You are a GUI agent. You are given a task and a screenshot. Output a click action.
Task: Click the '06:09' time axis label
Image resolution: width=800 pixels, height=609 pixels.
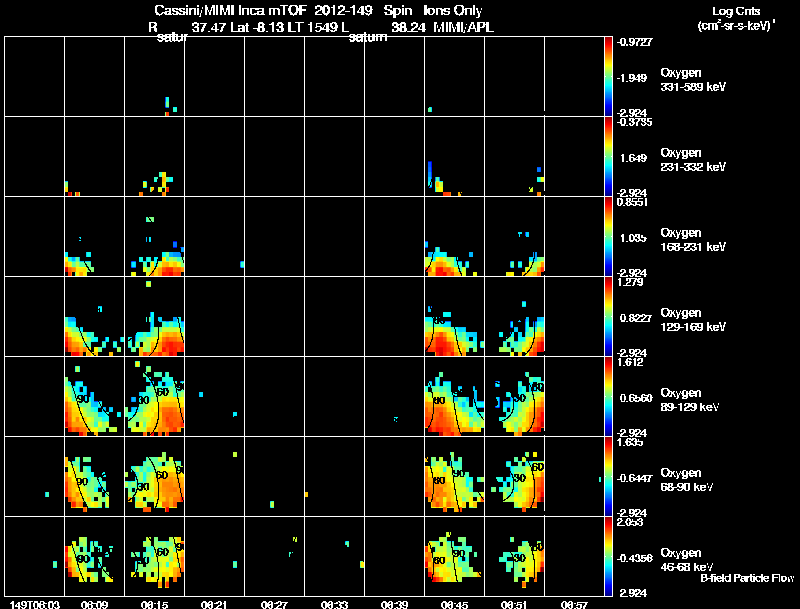94,605
